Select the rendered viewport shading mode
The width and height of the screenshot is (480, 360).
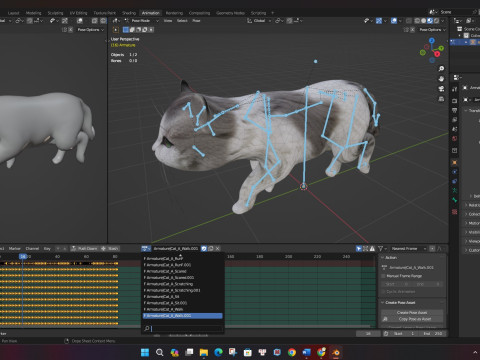pyautogui.click(x=436, y=21)
